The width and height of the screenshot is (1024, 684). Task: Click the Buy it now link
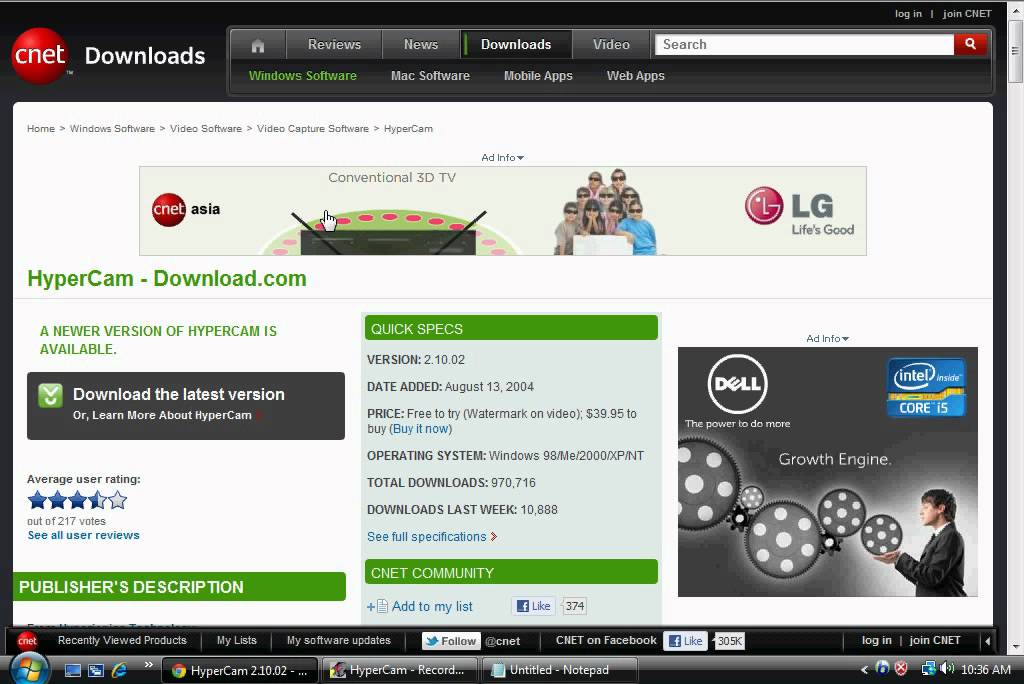tap(421, 429)
